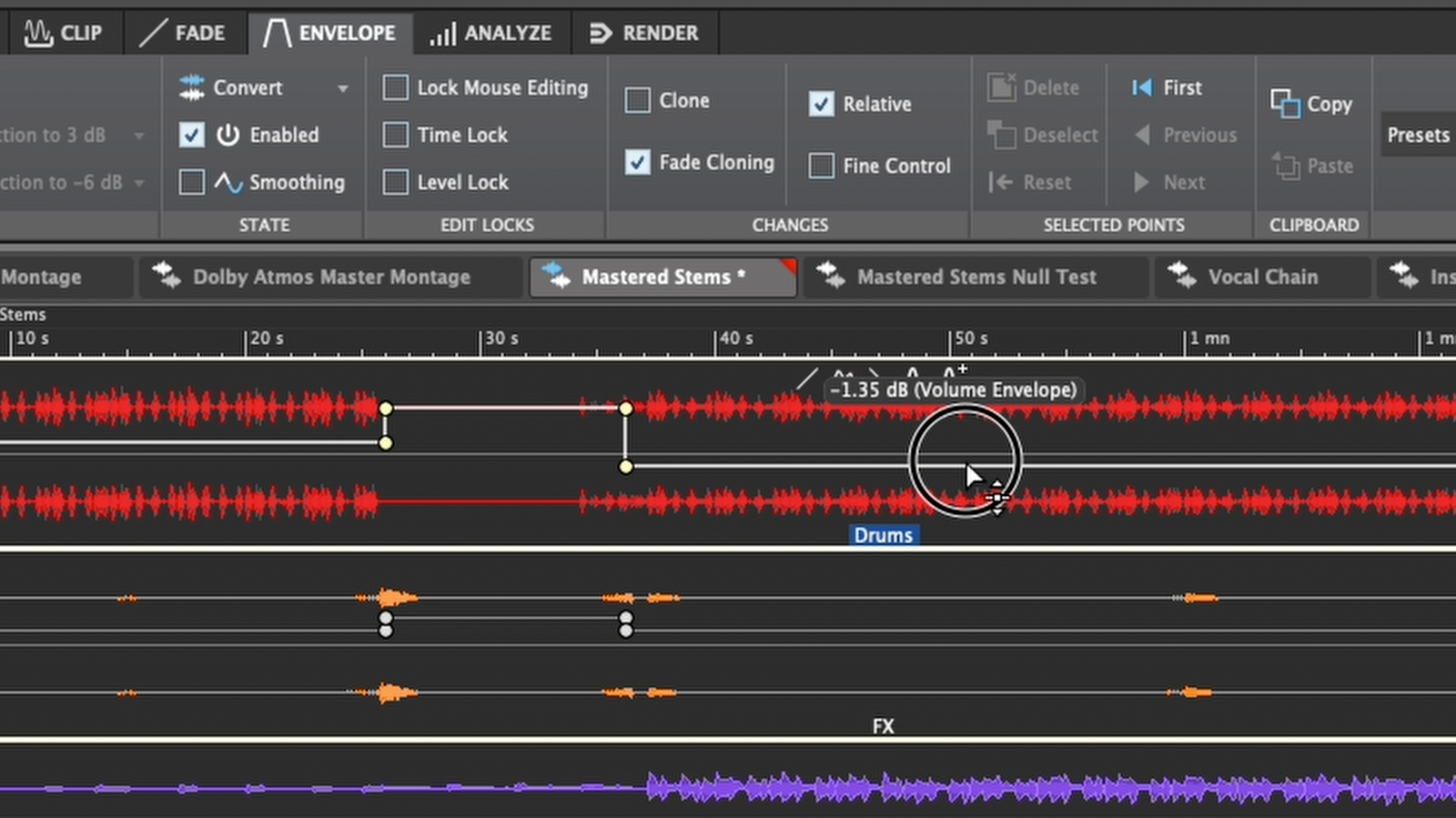The image size is (1456, 818).
Task: Click the 40 s mark on time ruler
Action: pyautogui.click(x=716, y=340)
